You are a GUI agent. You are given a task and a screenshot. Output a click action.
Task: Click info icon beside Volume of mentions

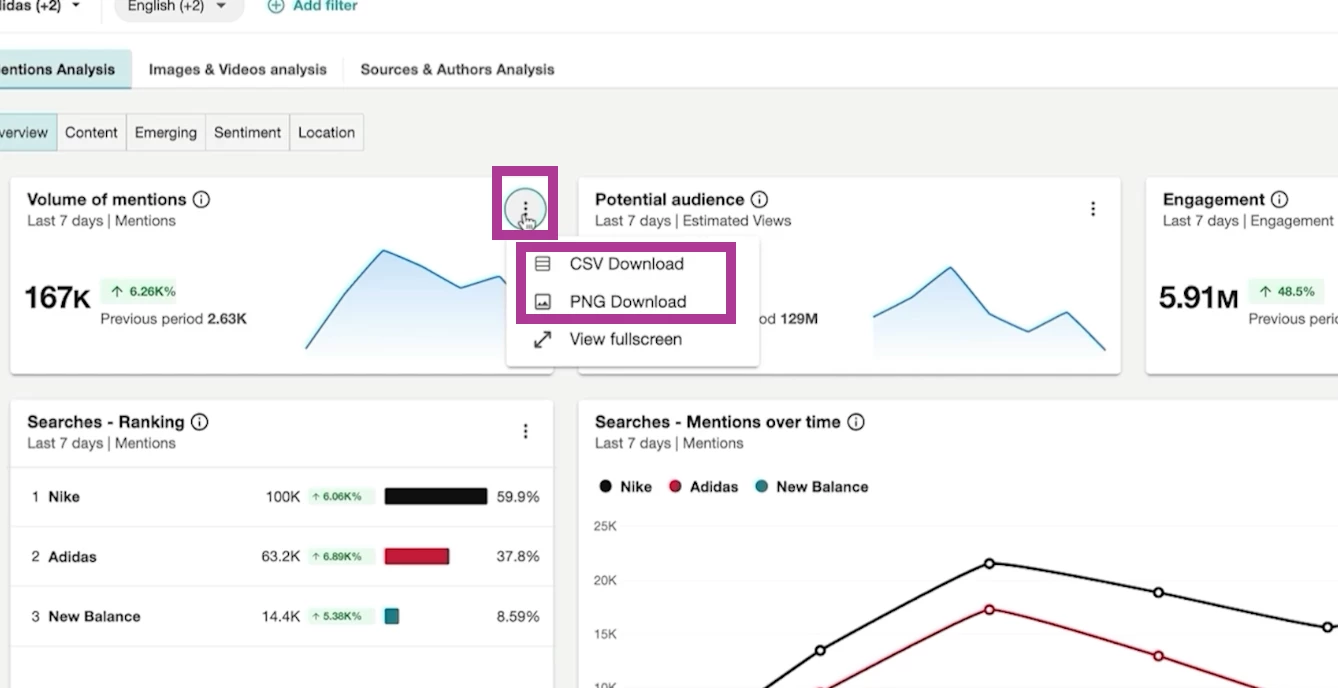[201, 199]
